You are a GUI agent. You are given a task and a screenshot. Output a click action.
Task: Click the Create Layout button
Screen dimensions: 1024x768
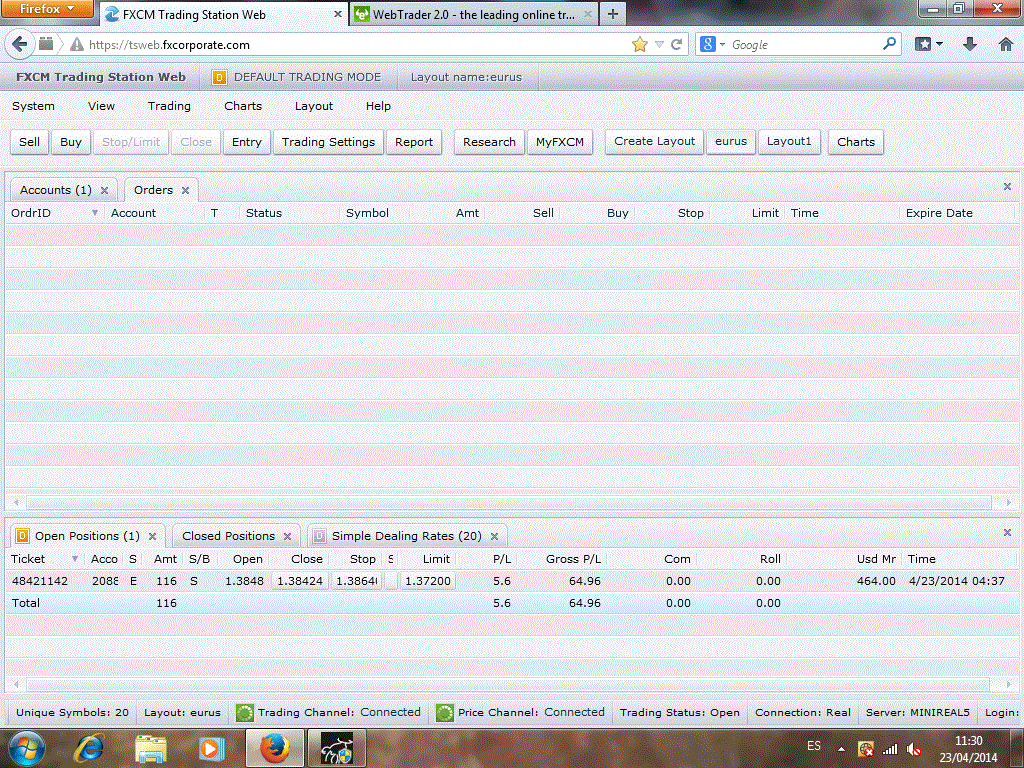click(x=654, y=141)
